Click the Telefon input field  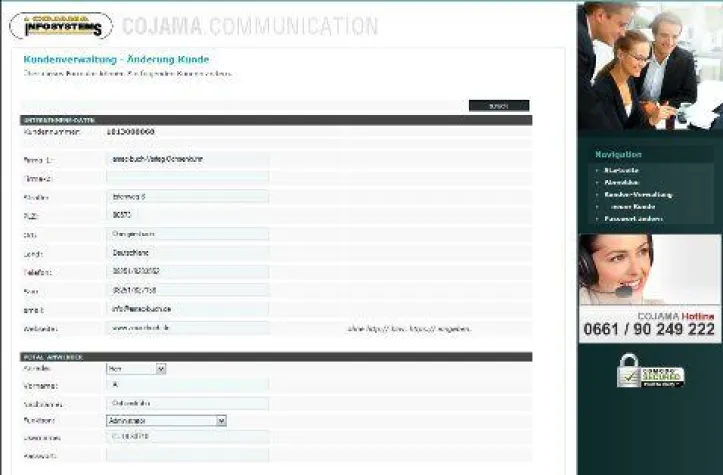(x=188, y=272)
